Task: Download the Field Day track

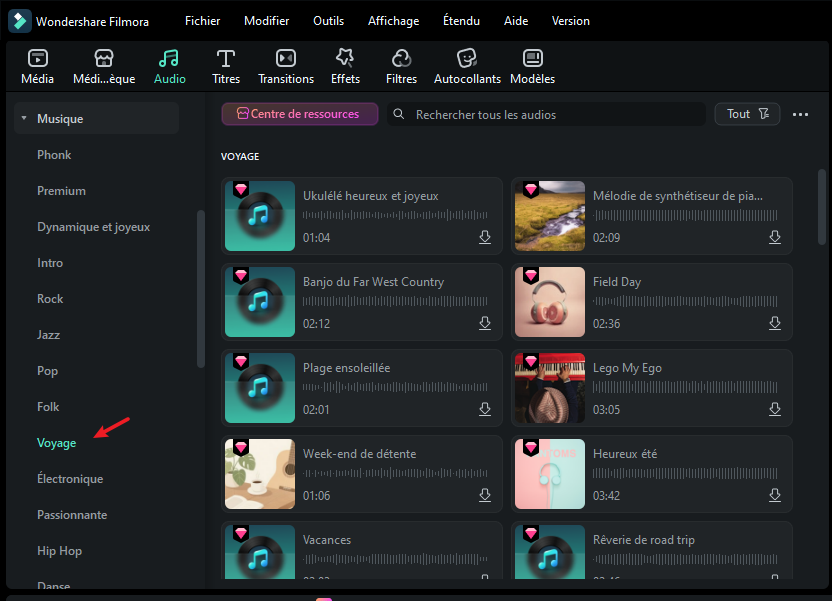Action: pyautogui.click(x=775, y=323)
